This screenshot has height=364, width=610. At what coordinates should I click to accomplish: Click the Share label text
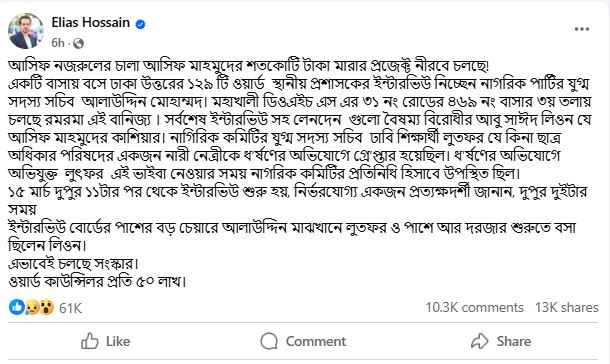[x=514, y=341]
